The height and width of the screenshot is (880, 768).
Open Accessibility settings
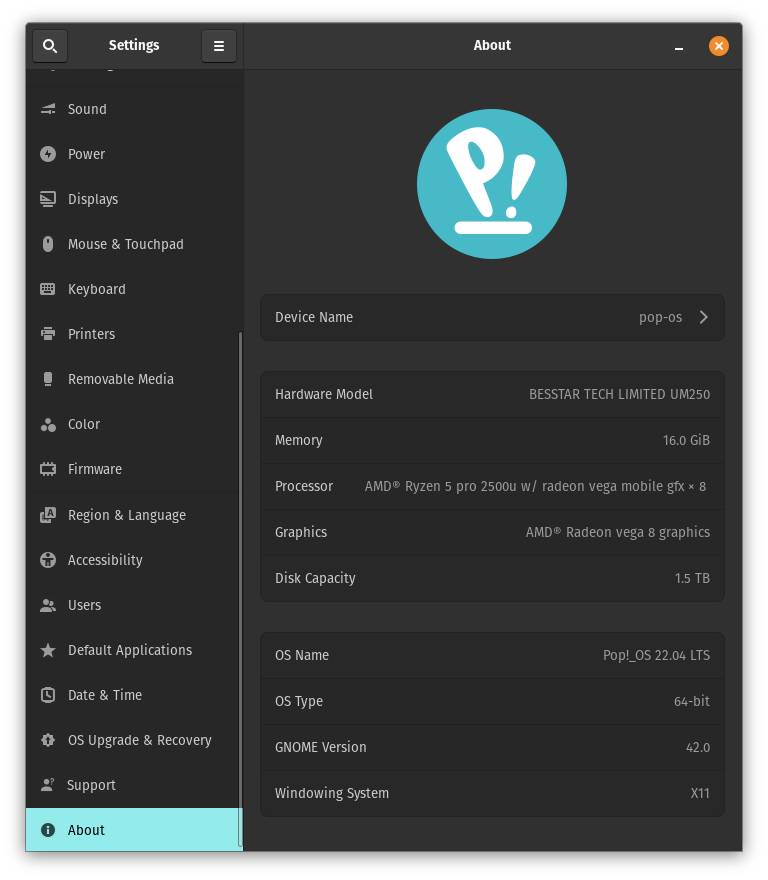click(132, 560)
